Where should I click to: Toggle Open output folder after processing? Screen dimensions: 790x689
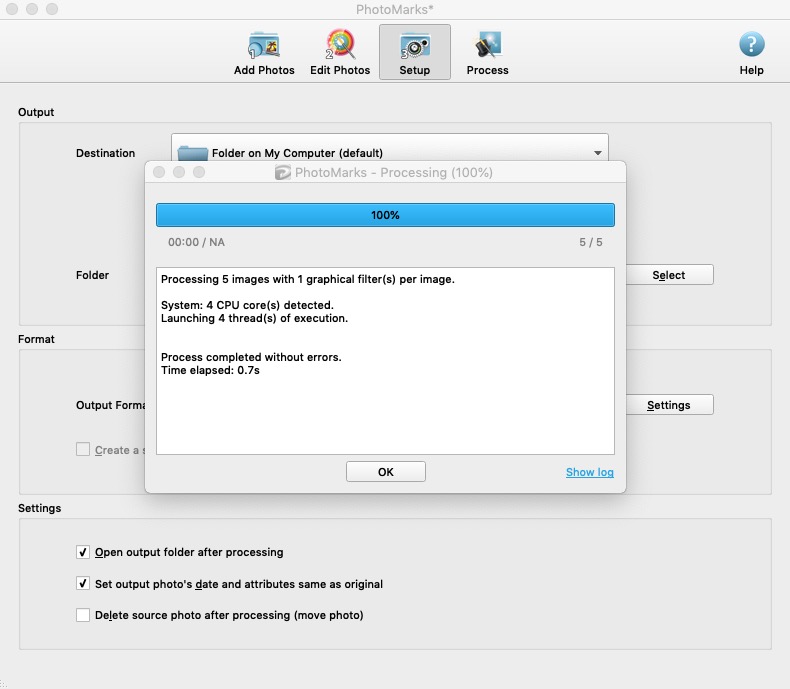coord(83,552)
